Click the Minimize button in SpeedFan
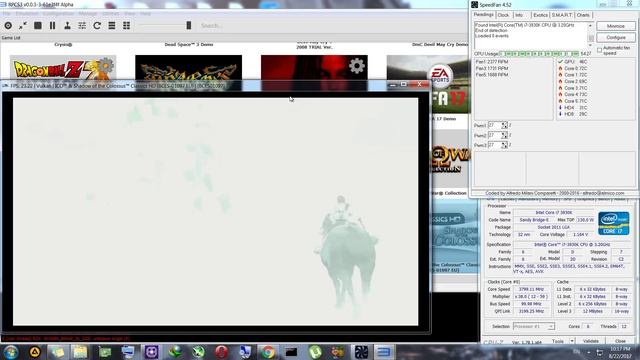This screenshot has width=640, height=360. 616,26
